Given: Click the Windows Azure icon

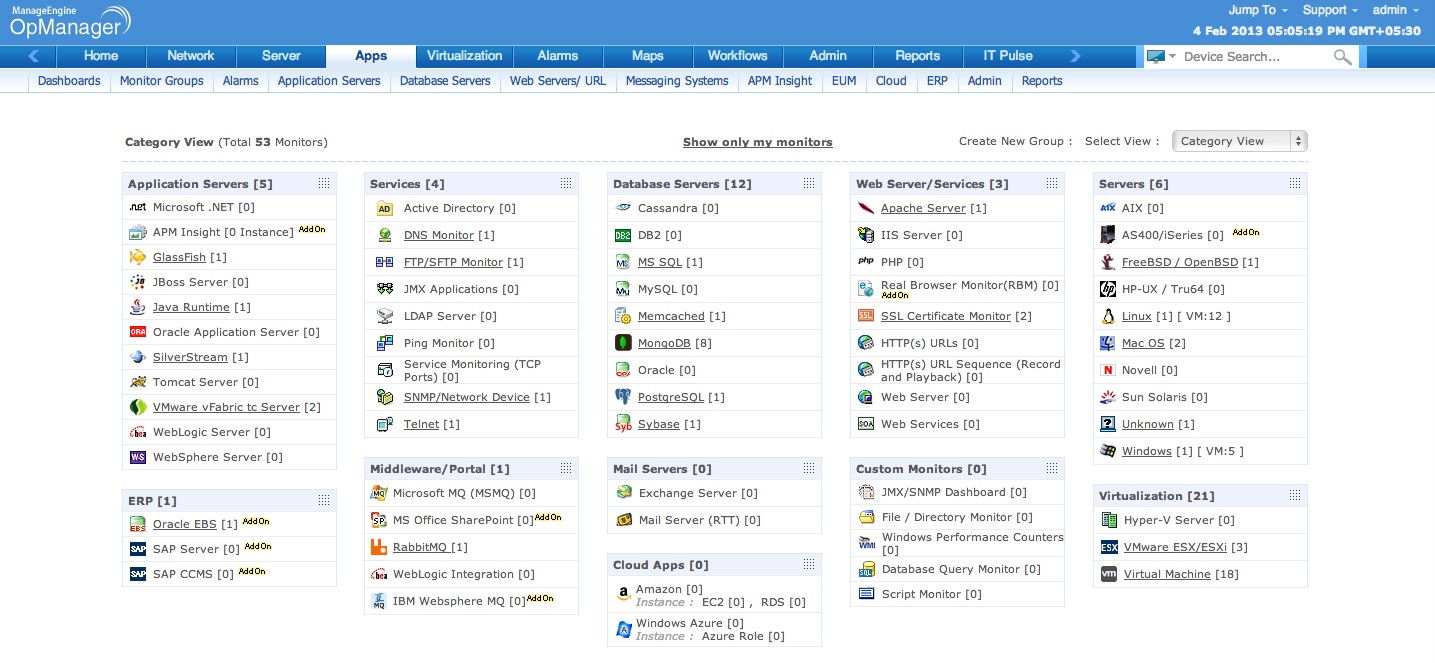Looking at the screenshot, I should point(623,628).
